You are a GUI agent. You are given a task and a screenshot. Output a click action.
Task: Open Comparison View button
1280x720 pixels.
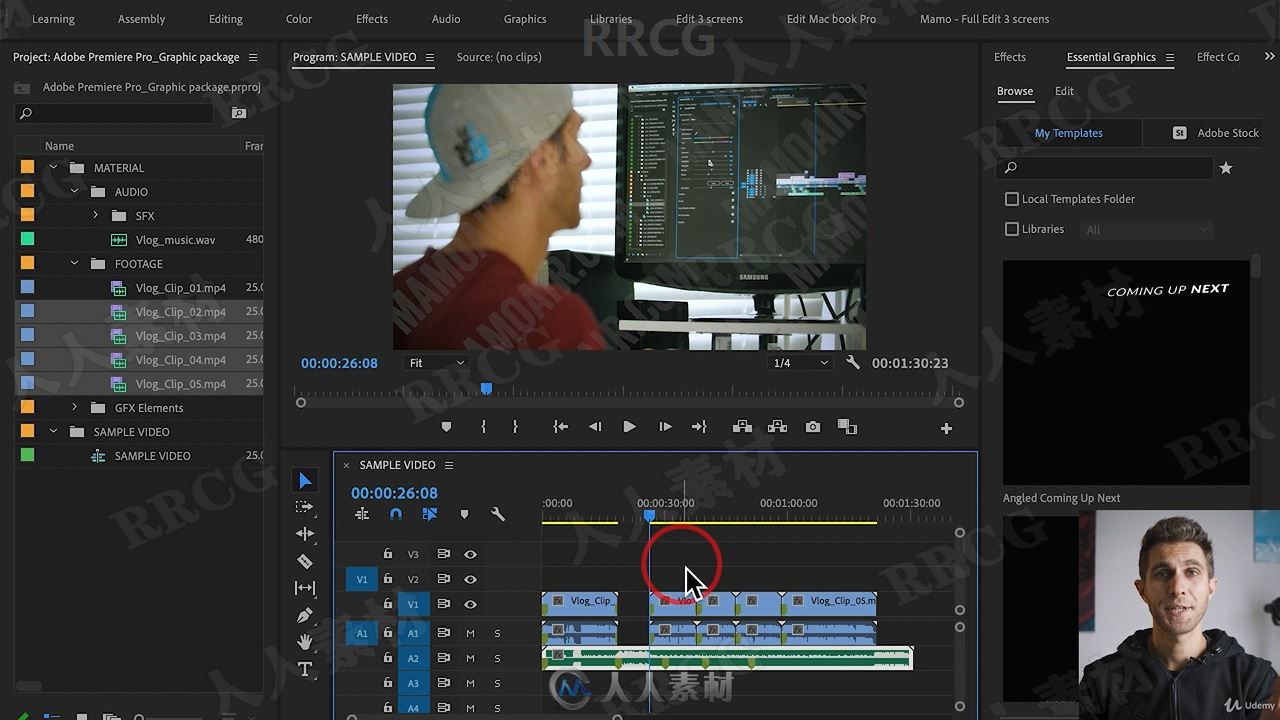click(x=847, y=427)
